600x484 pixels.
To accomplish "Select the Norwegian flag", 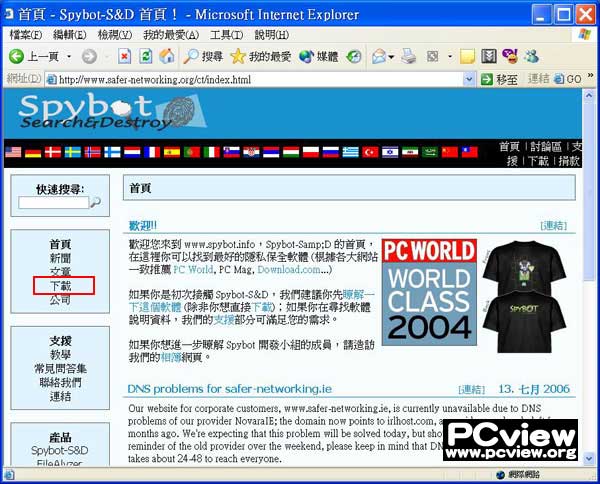I will tap(93, 152).
